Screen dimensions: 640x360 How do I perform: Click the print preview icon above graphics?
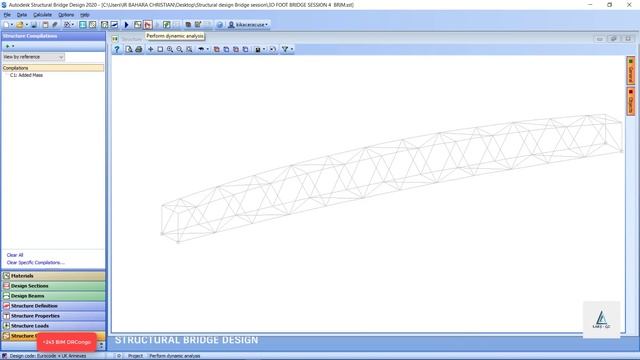tap(129, 49)
